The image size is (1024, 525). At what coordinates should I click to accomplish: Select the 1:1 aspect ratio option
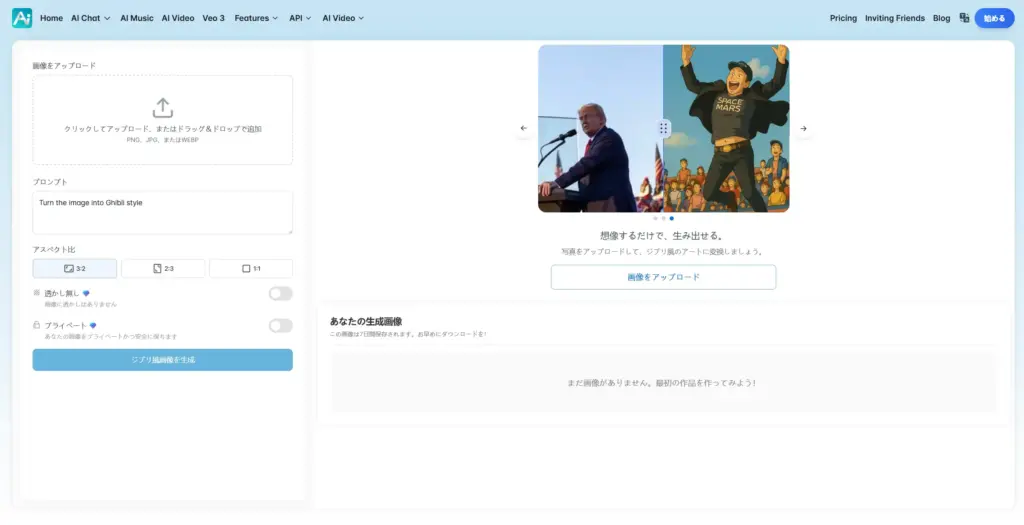[251, 268]
